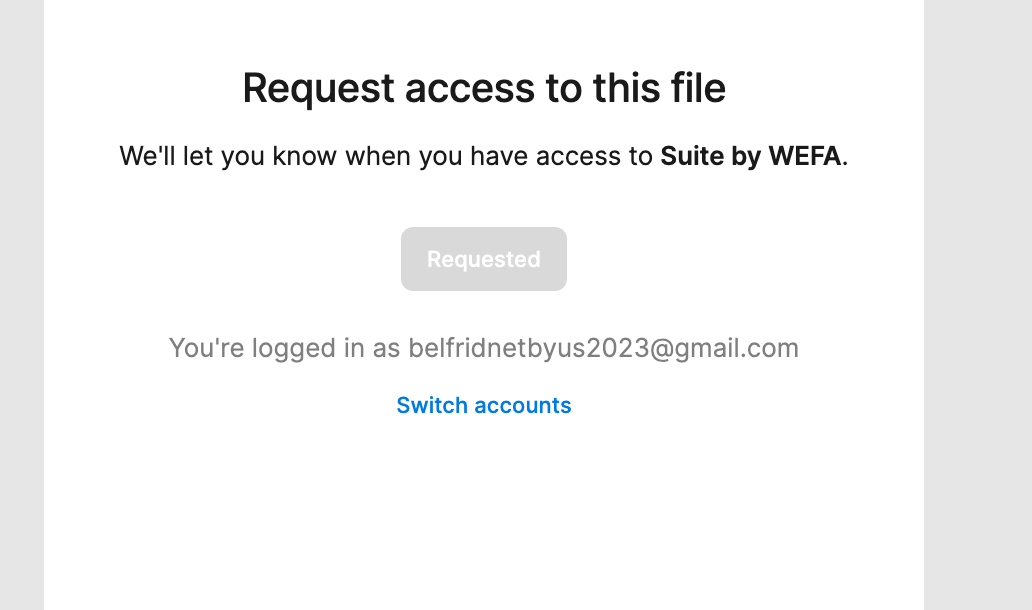
Task: Click the 'We'll let you know' sentence
Action: pos(484,157)
